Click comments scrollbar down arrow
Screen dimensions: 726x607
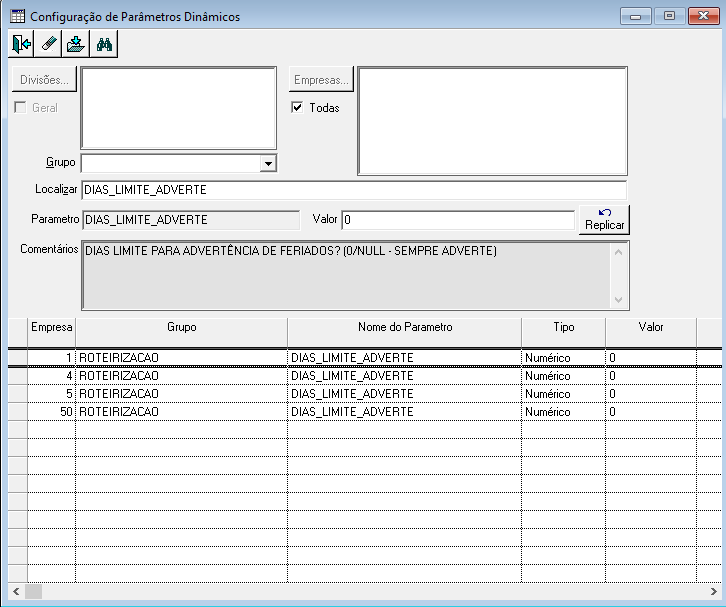pos(619,300)
